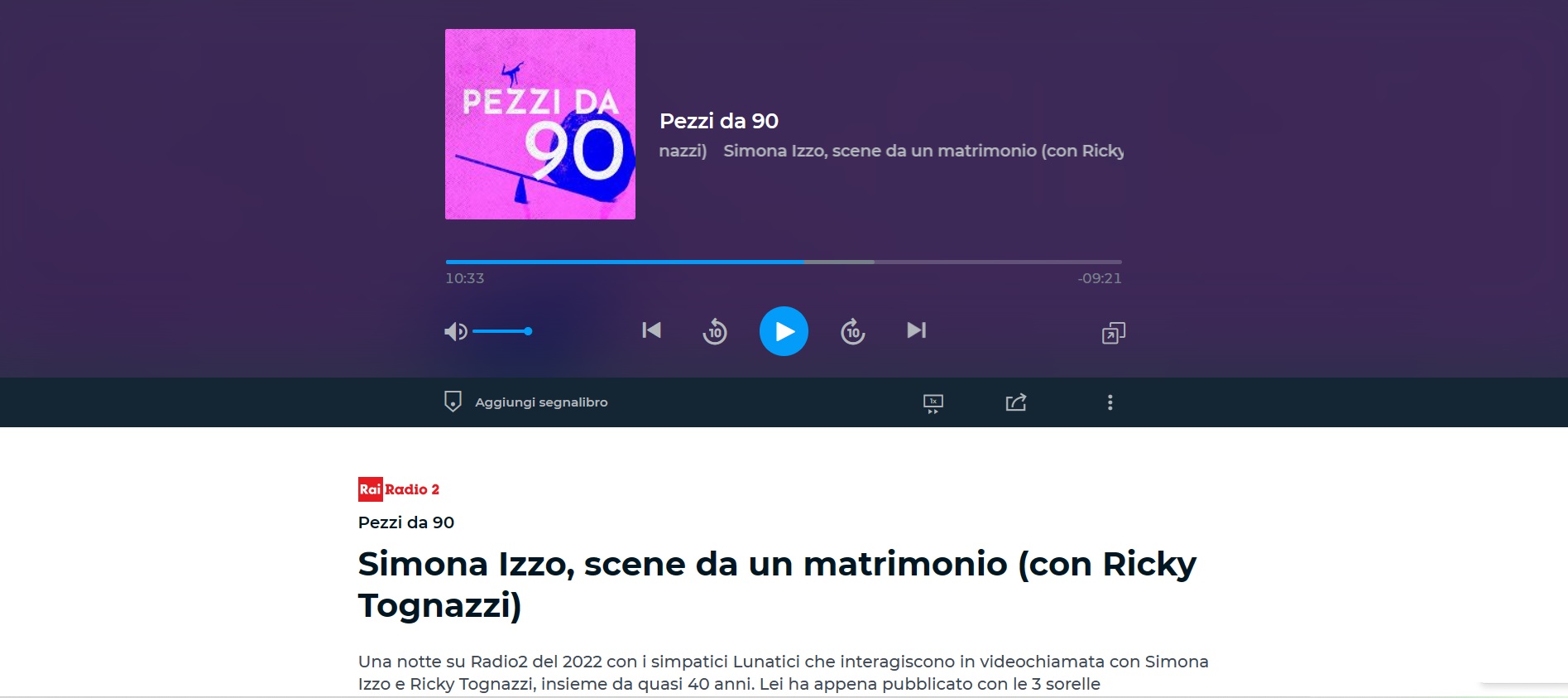Click the scrolling episode title in player

point(891,151)
